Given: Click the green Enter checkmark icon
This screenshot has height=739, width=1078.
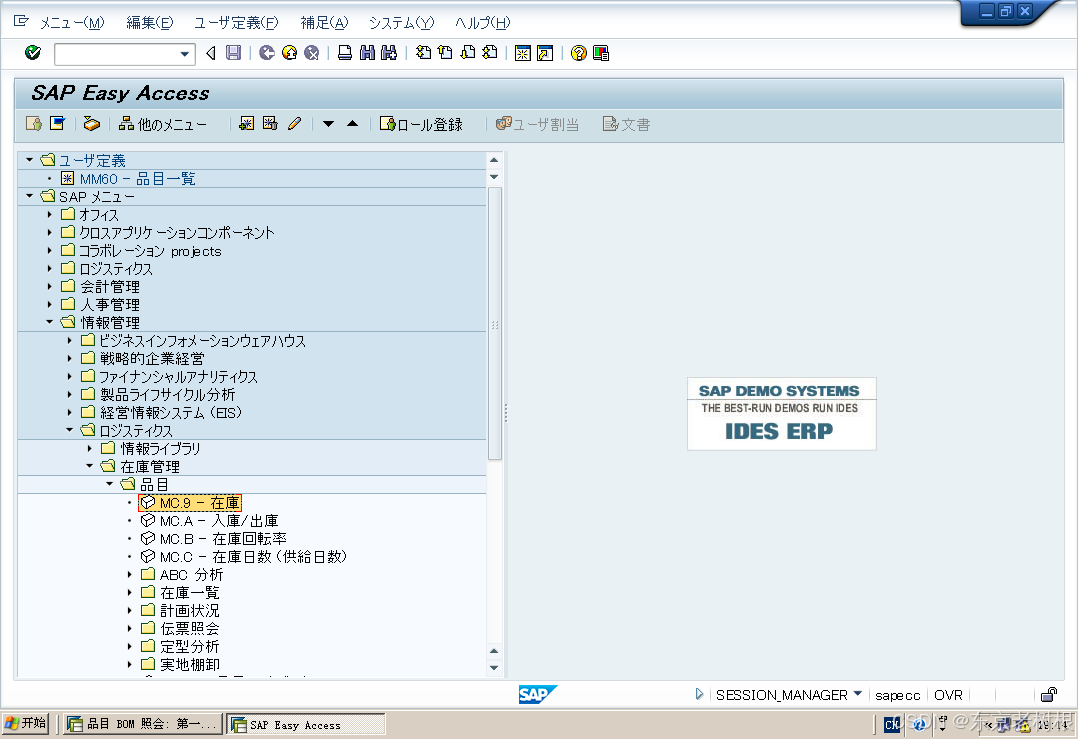Looking at the screenshot, I should pyautogui.click(x=32, y=53).
